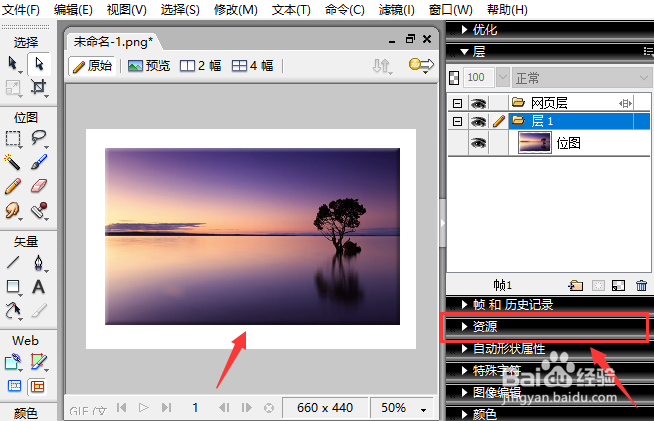Viewport: 654px width, 421px height.
Task: Select the Pencil tool
Action: click(x=13, y=186)
